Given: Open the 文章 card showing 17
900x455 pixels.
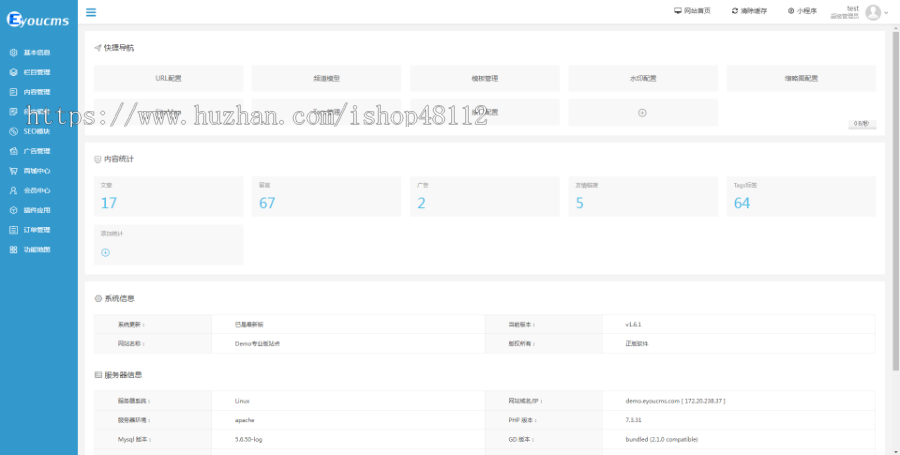Looking at the screenshot, I should (168, 196).
